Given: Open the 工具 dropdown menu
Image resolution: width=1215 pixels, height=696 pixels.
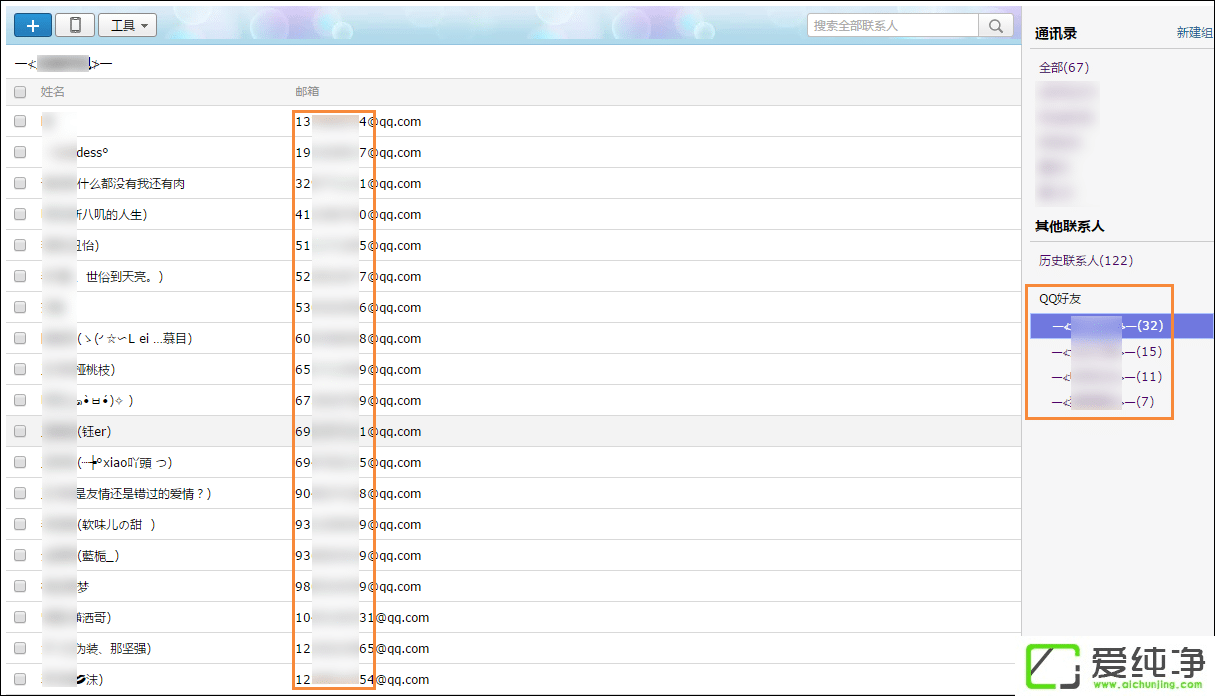Looking at the screenshot, I should coord(128,25).
